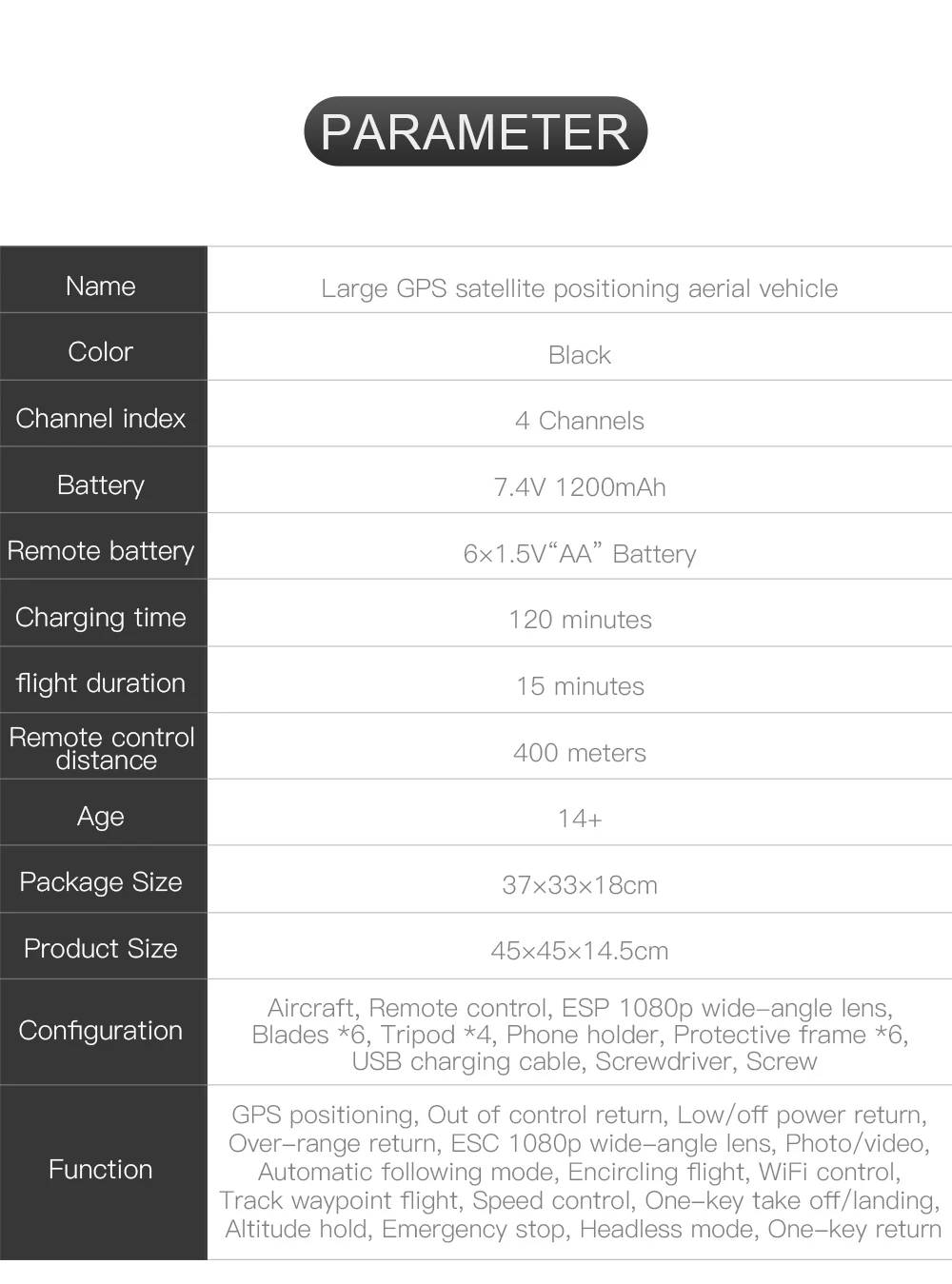Select the Channel index label

point(101,419)
